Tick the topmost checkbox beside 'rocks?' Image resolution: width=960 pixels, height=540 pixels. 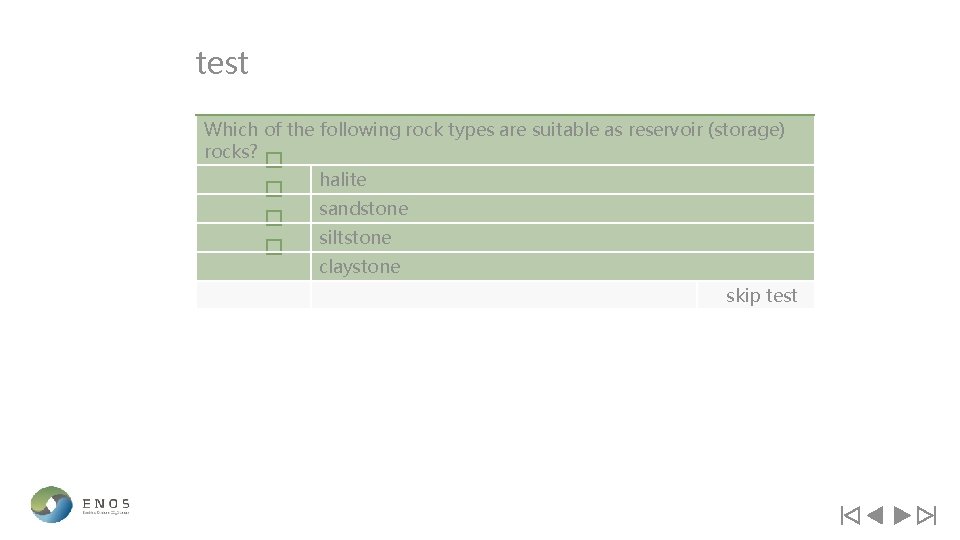click(274, 160)
